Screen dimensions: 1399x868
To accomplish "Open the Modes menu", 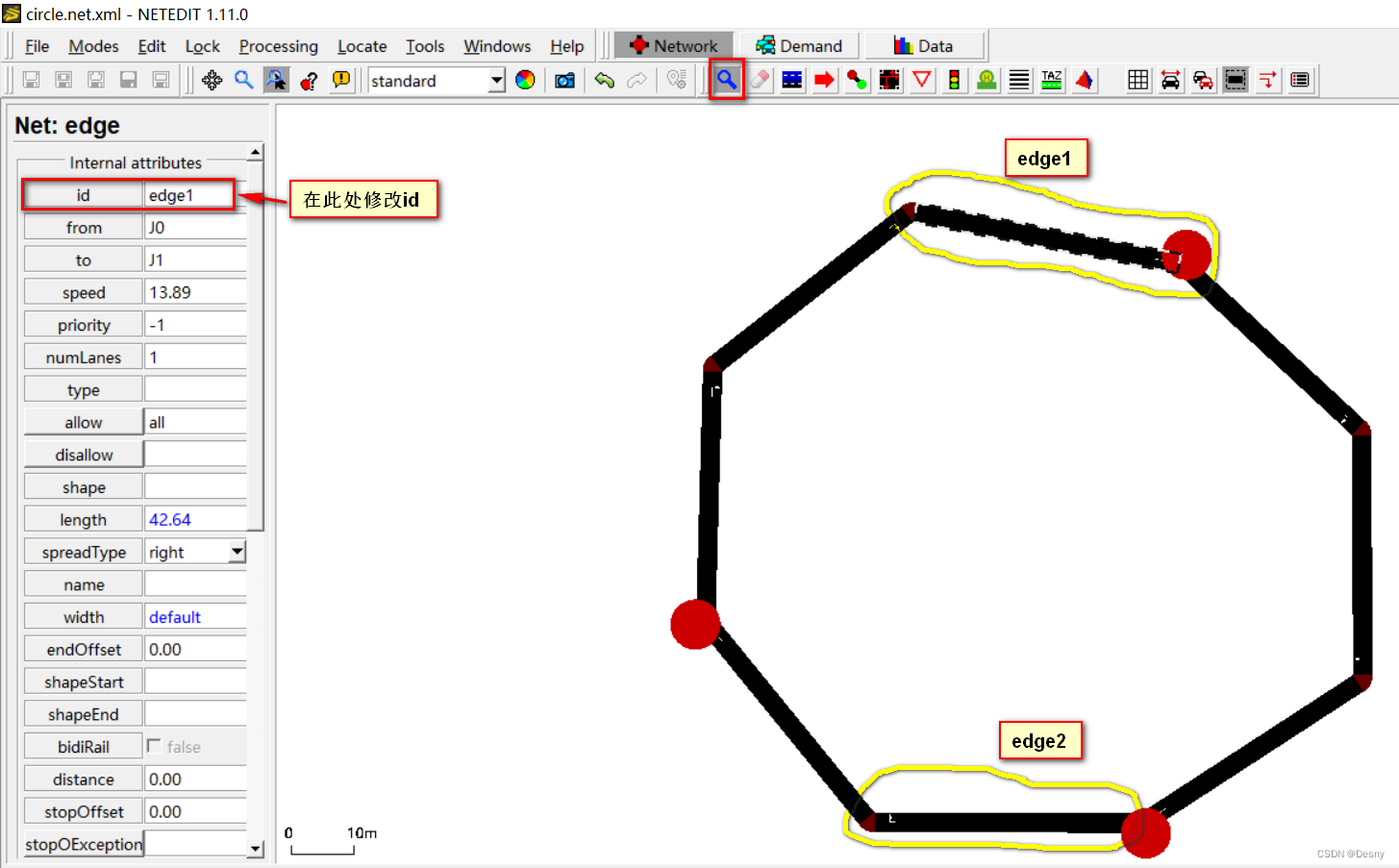I will pos(93,46).
